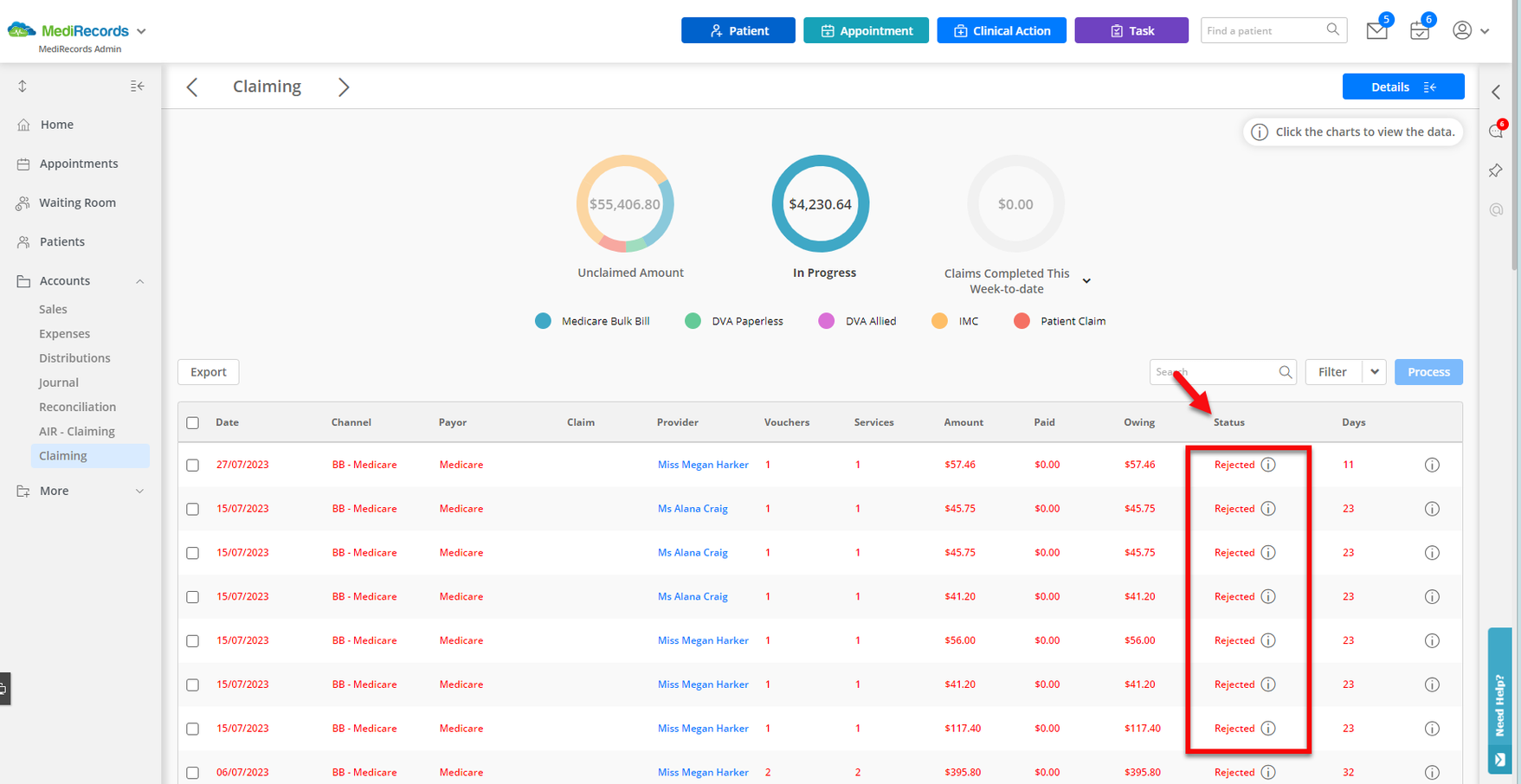Open Waiting Room in the sidebar
The image size is (1521, 784).
pyautogui.click(x=77, y=202)
